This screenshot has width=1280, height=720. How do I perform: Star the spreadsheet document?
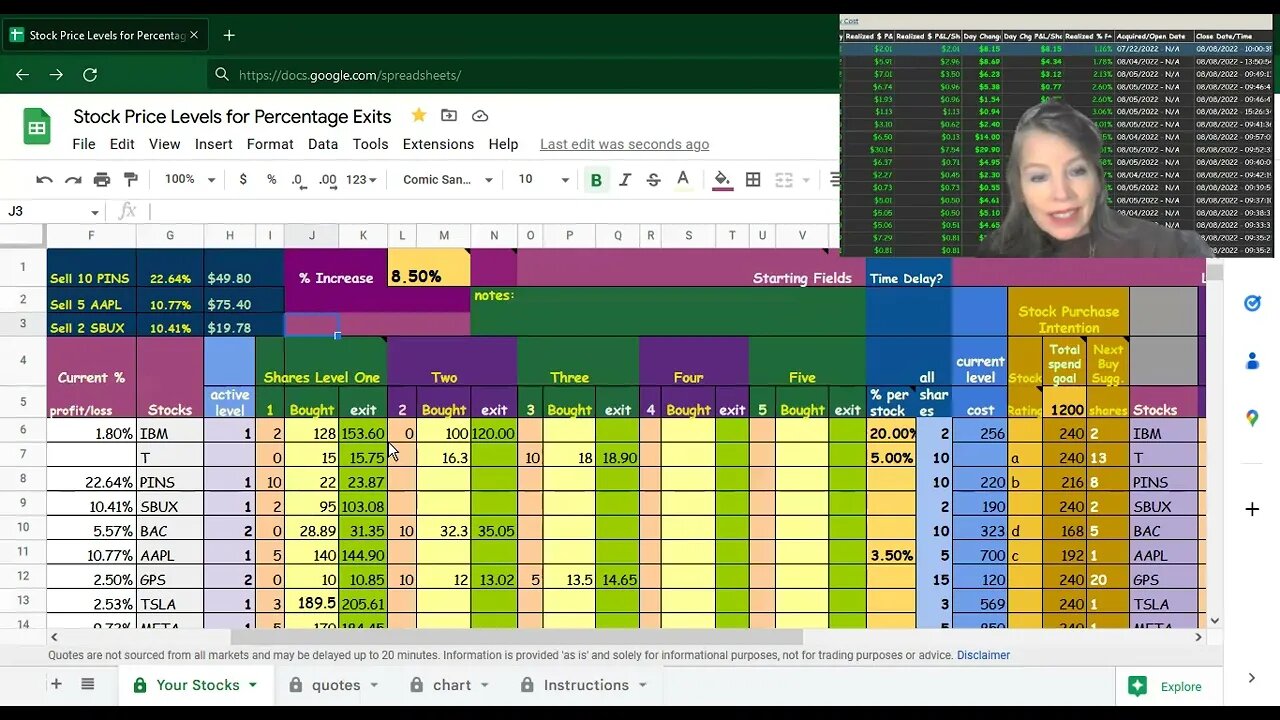[418, 116]
